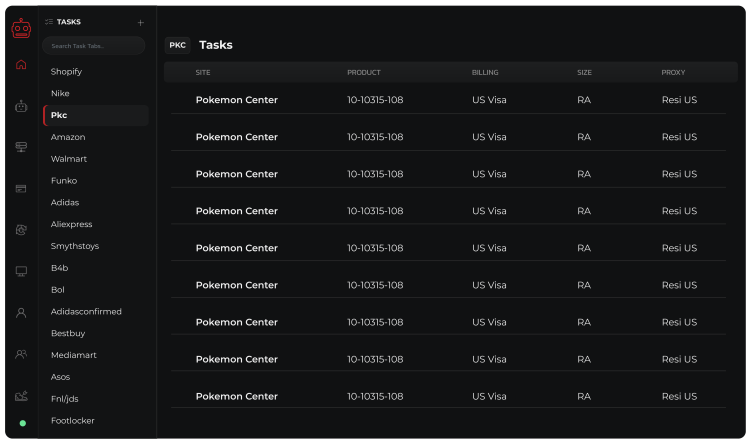Image resolution: width=750 pixels, height=442 pixels.
Task: Click the green status indicator dot
Action: click(x=22, y=423)
